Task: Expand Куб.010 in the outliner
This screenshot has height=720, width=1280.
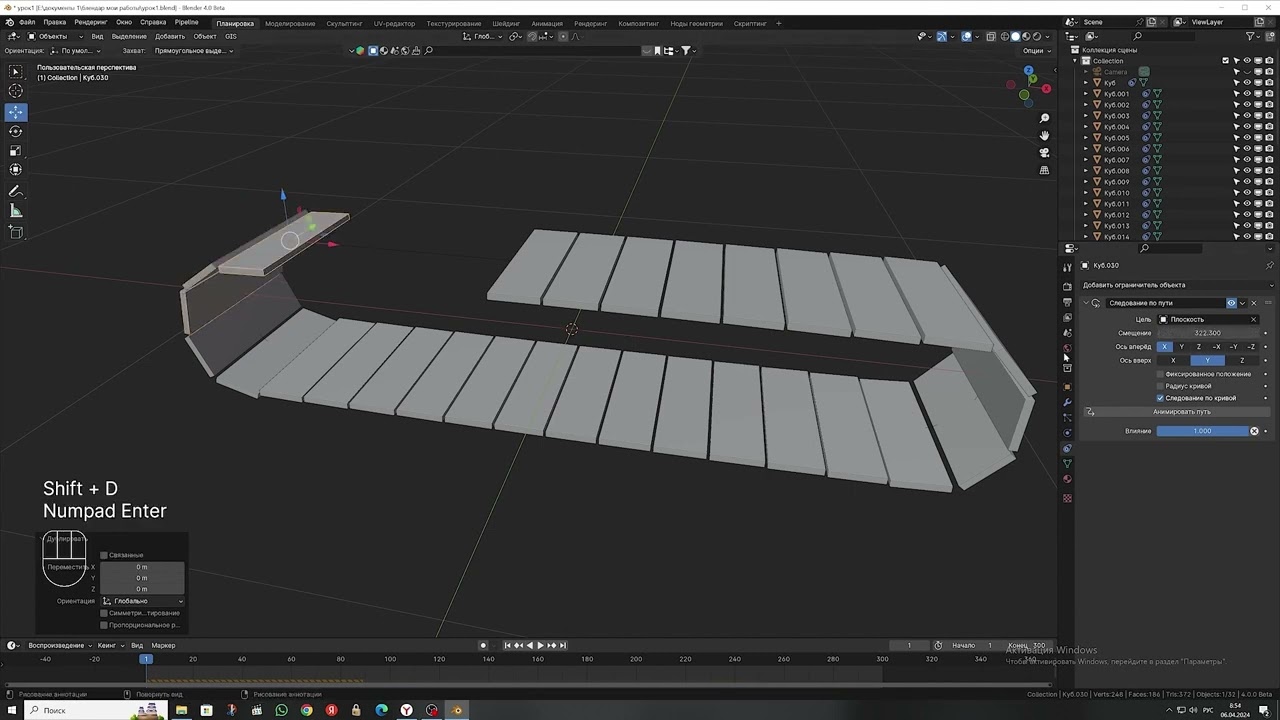Action: click(x=1086, y=193)
